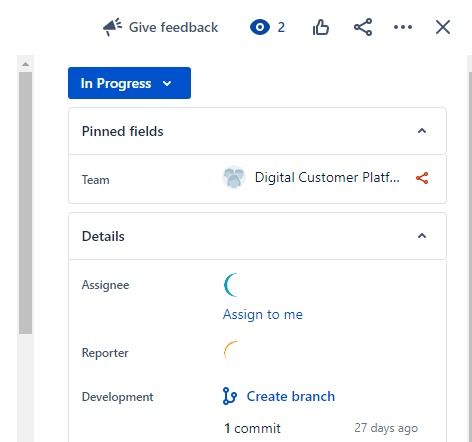Click the scrollbar up arrow
The height and width of the screenshot is (442, 472).
[x=25, y=64]
